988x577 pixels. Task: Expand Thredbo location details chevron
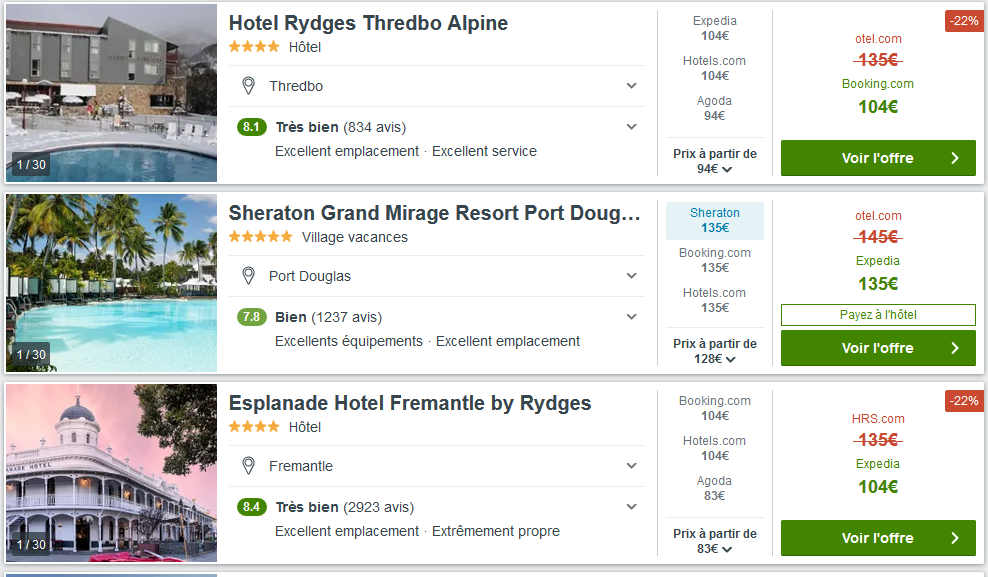click(632, 86)
